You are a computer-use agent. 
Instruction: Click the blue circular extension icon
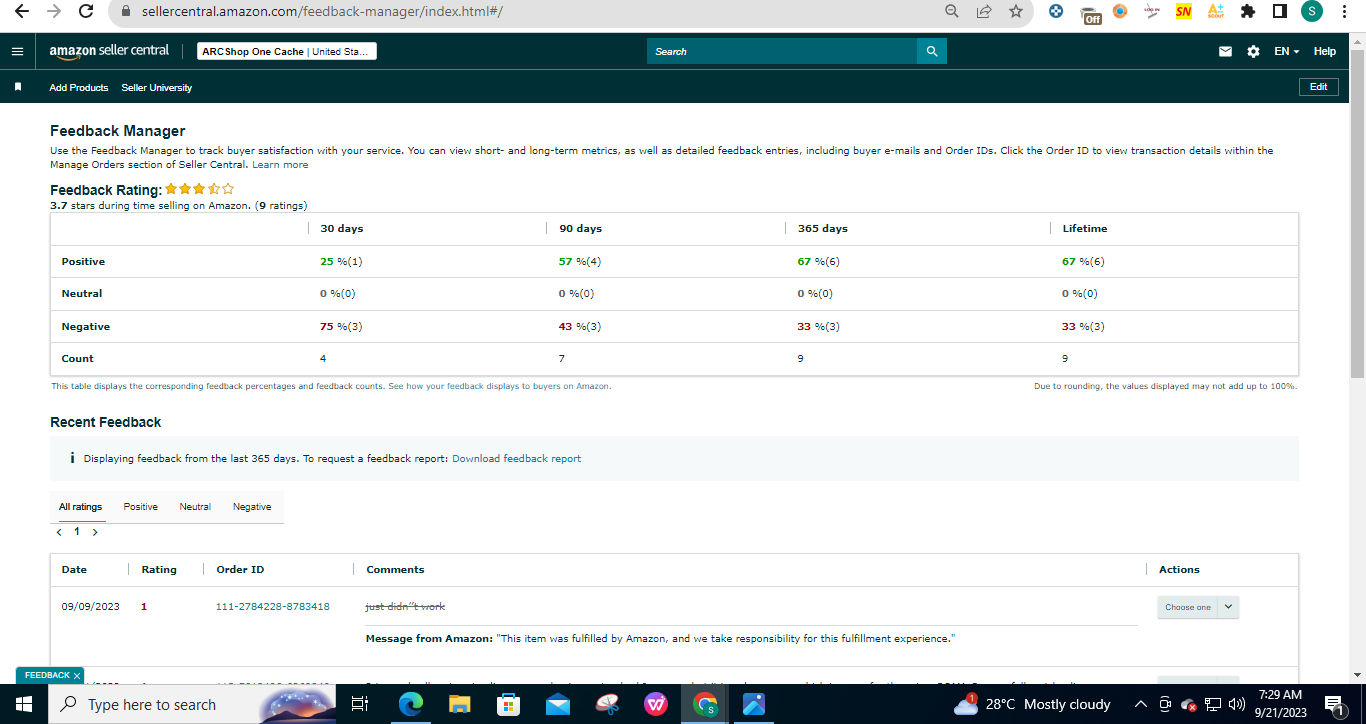(x=1056, y=11)
